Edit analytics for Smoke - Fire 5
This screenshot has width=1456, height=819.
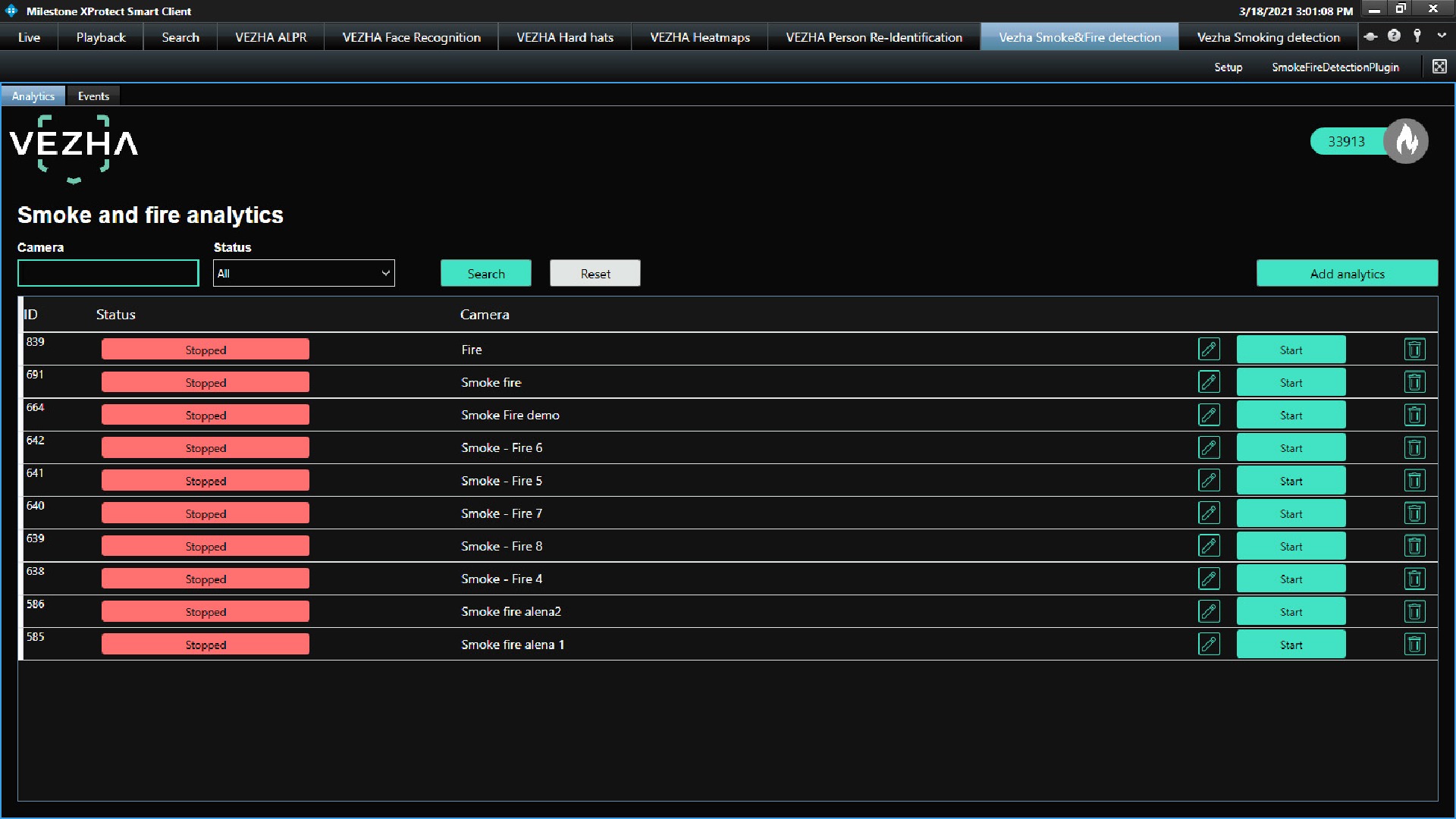[x=1209, y=480]
